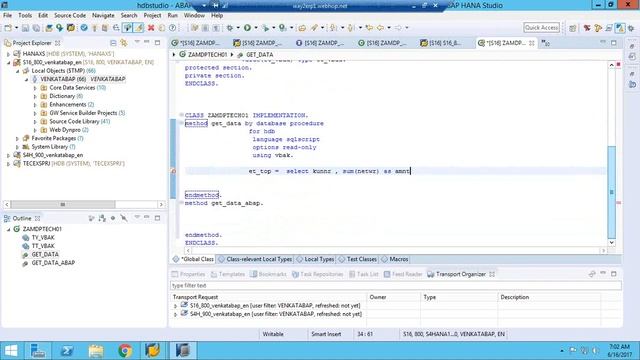This screenshot has width=640, height=360.
Task: Open the Window menu
Action: (194, 15)
